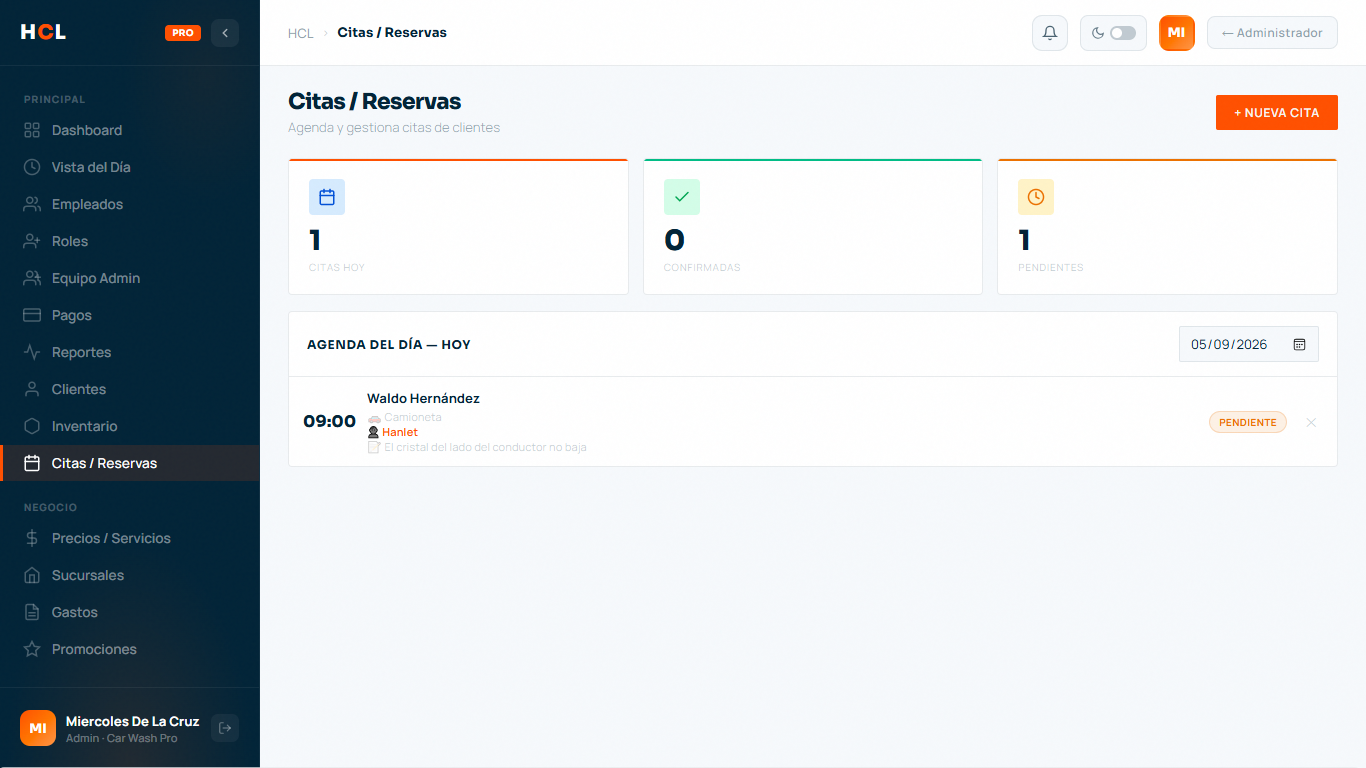This screenshot has width=1366, height=768.
Task: Open Reportes from the sidebar
Action: [130, 352]
